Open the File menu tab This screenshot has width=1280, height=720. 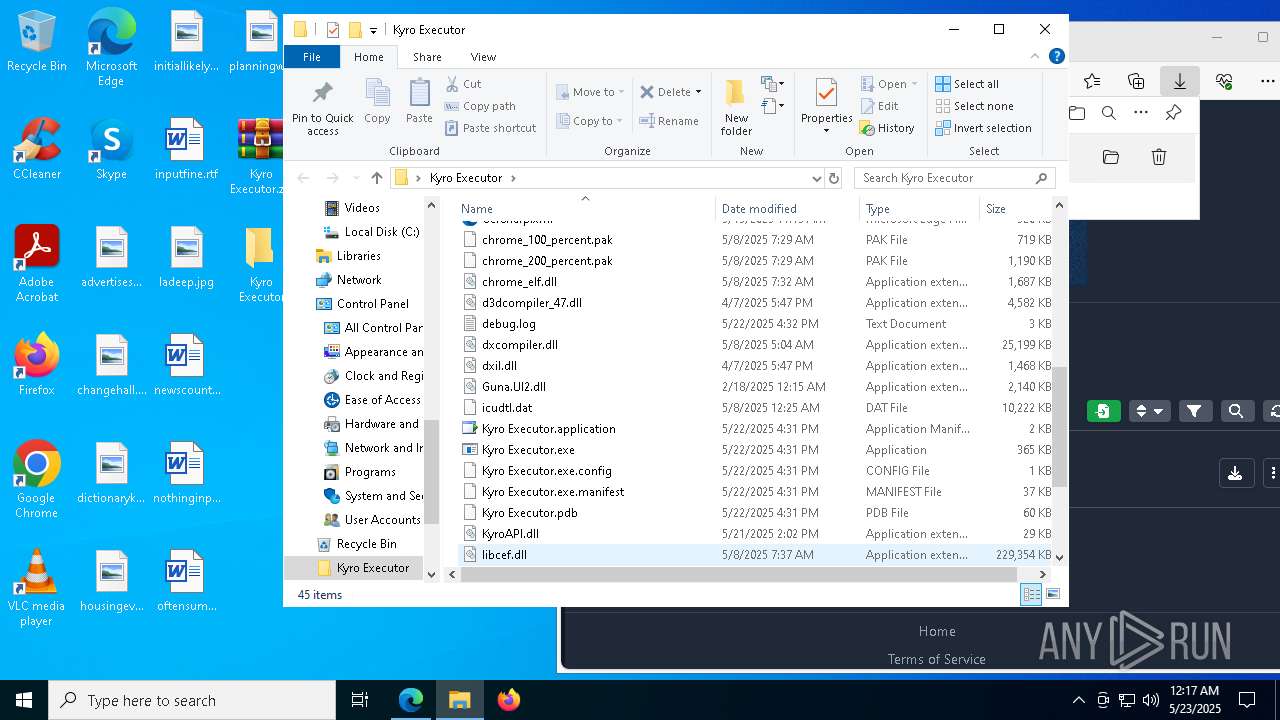(312, 57)
